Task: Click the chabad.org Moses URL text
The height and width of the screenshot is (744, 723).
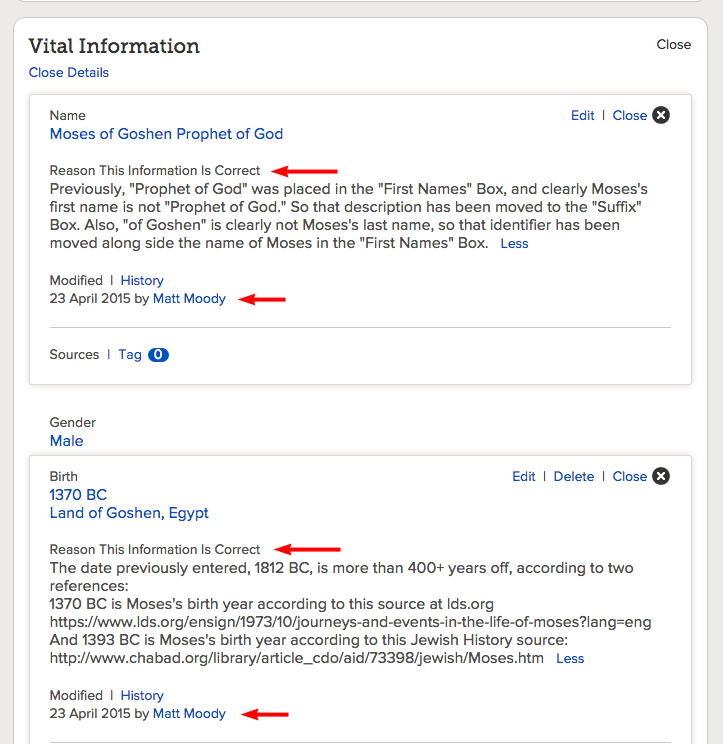Action: (x=297, y=658)
